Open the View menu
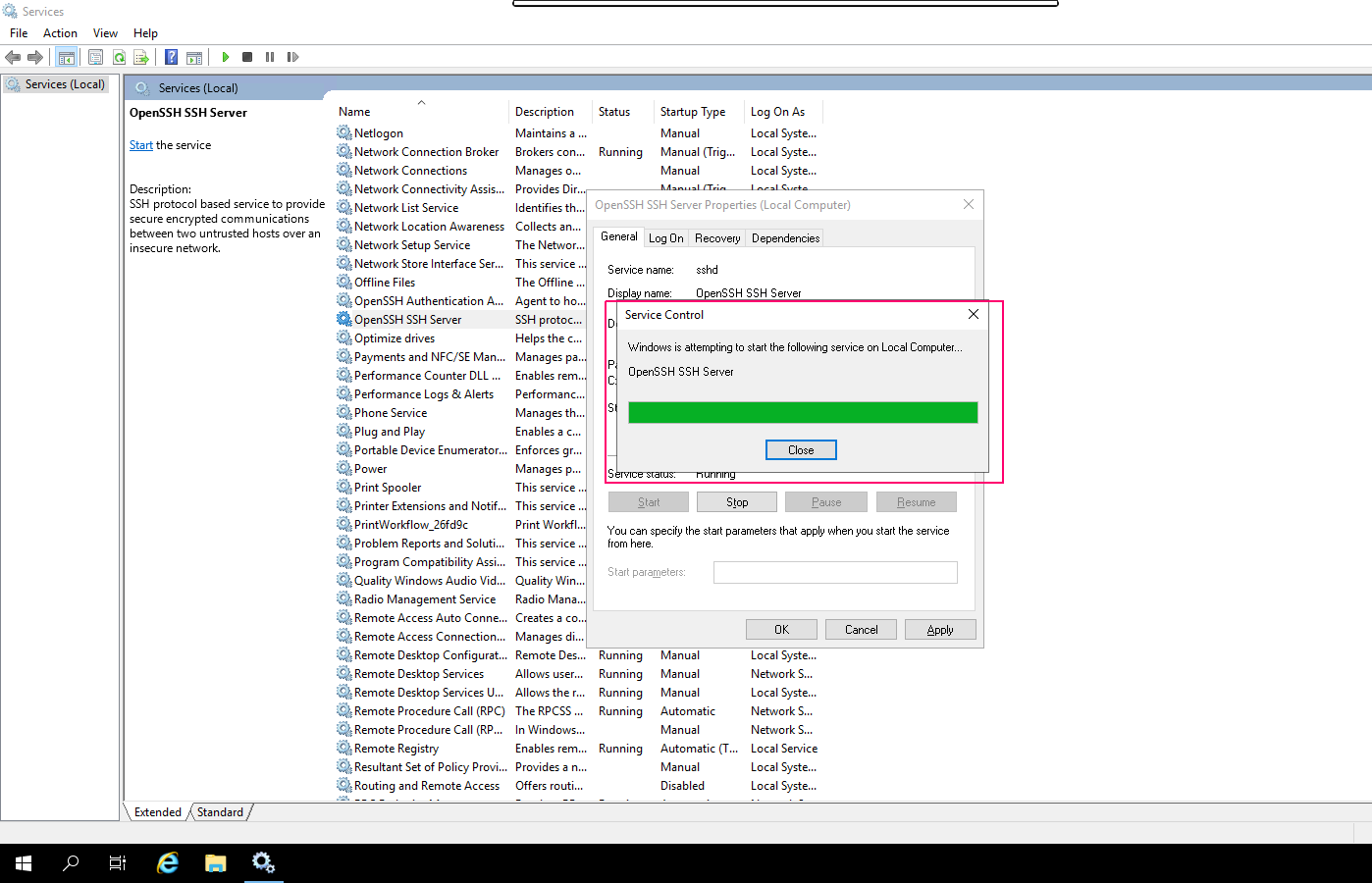Screen dimensions: 1372x883 (x=105, y=33)
